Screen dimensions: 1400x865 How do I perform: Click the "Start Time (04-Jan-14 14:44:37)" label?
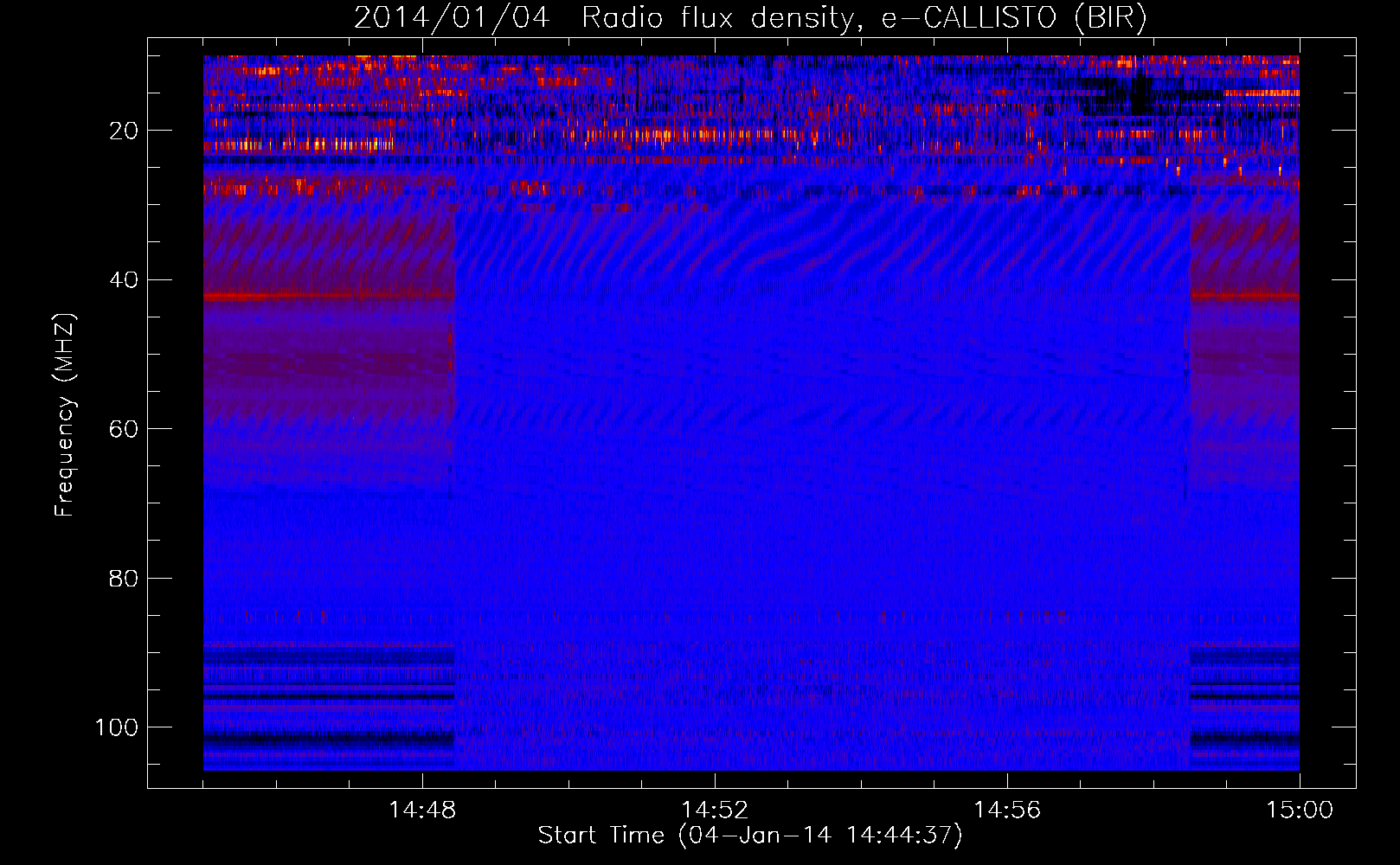[750, 836]
